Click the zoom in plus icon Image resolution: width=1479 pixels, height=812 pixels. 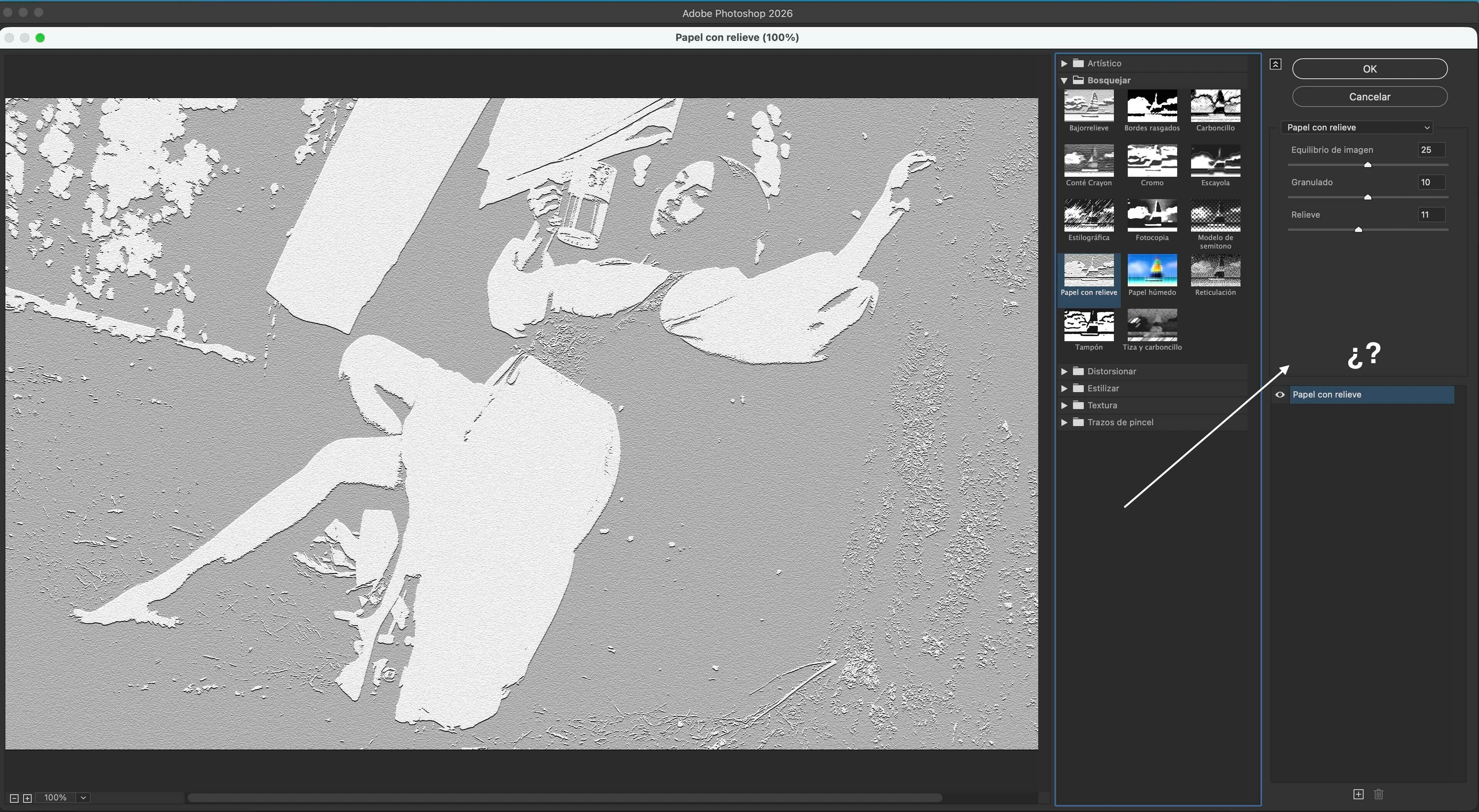27,798
